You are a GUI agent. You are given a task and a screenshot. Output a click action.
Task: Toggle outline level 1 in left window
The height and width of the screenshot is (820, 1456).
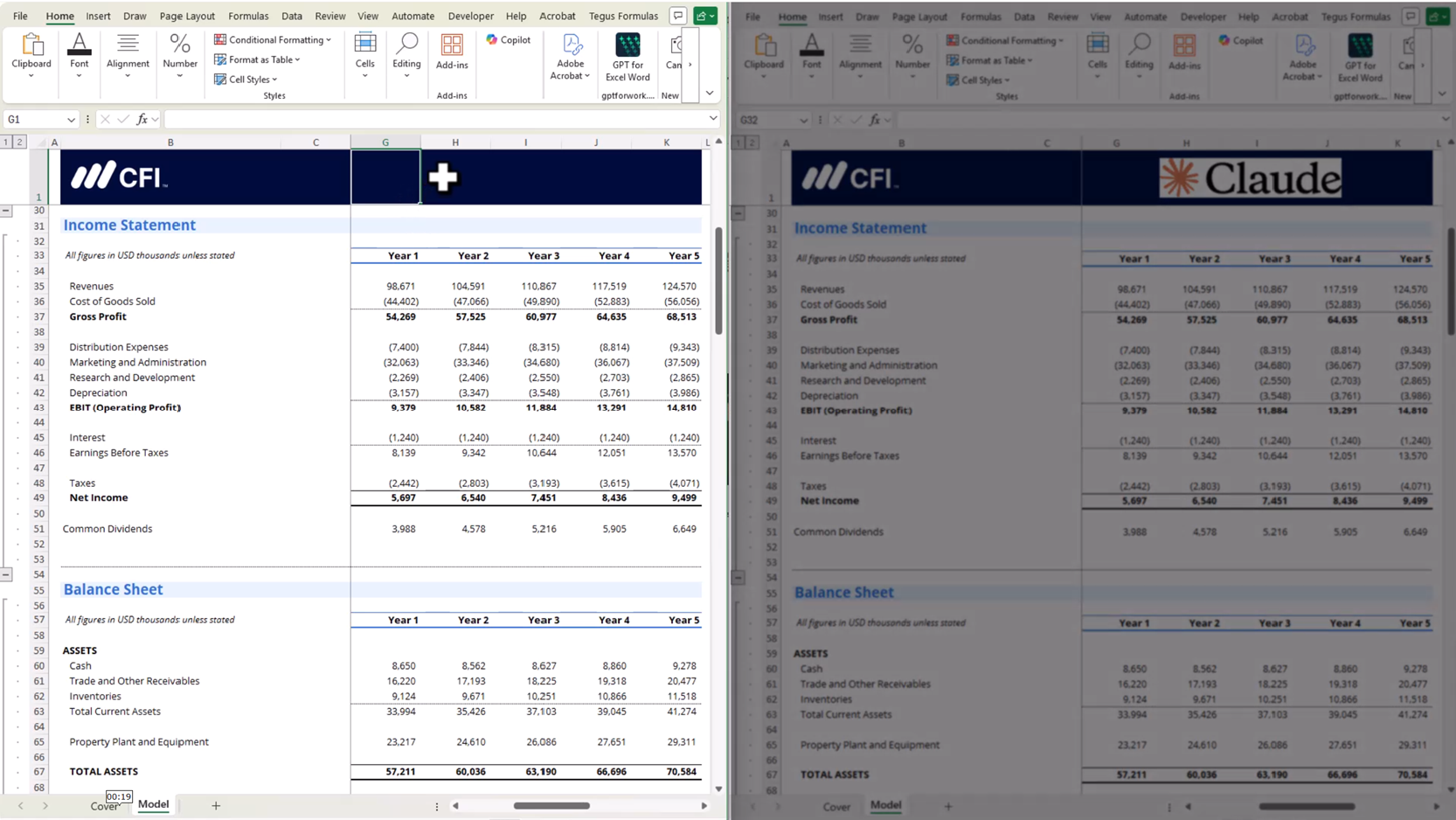pos(6,142)
